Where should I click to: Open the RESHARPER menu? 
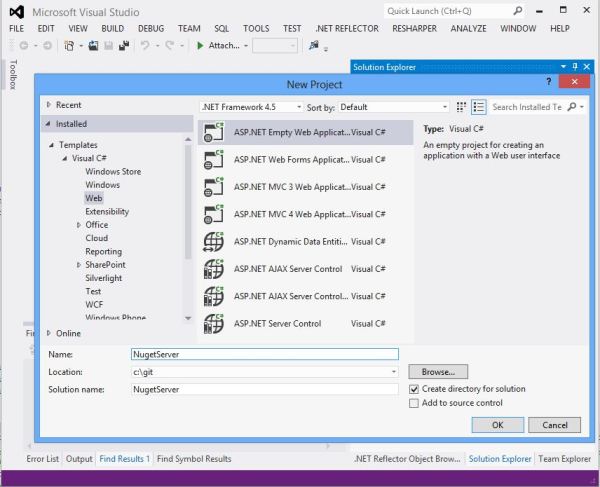[414, 29]
